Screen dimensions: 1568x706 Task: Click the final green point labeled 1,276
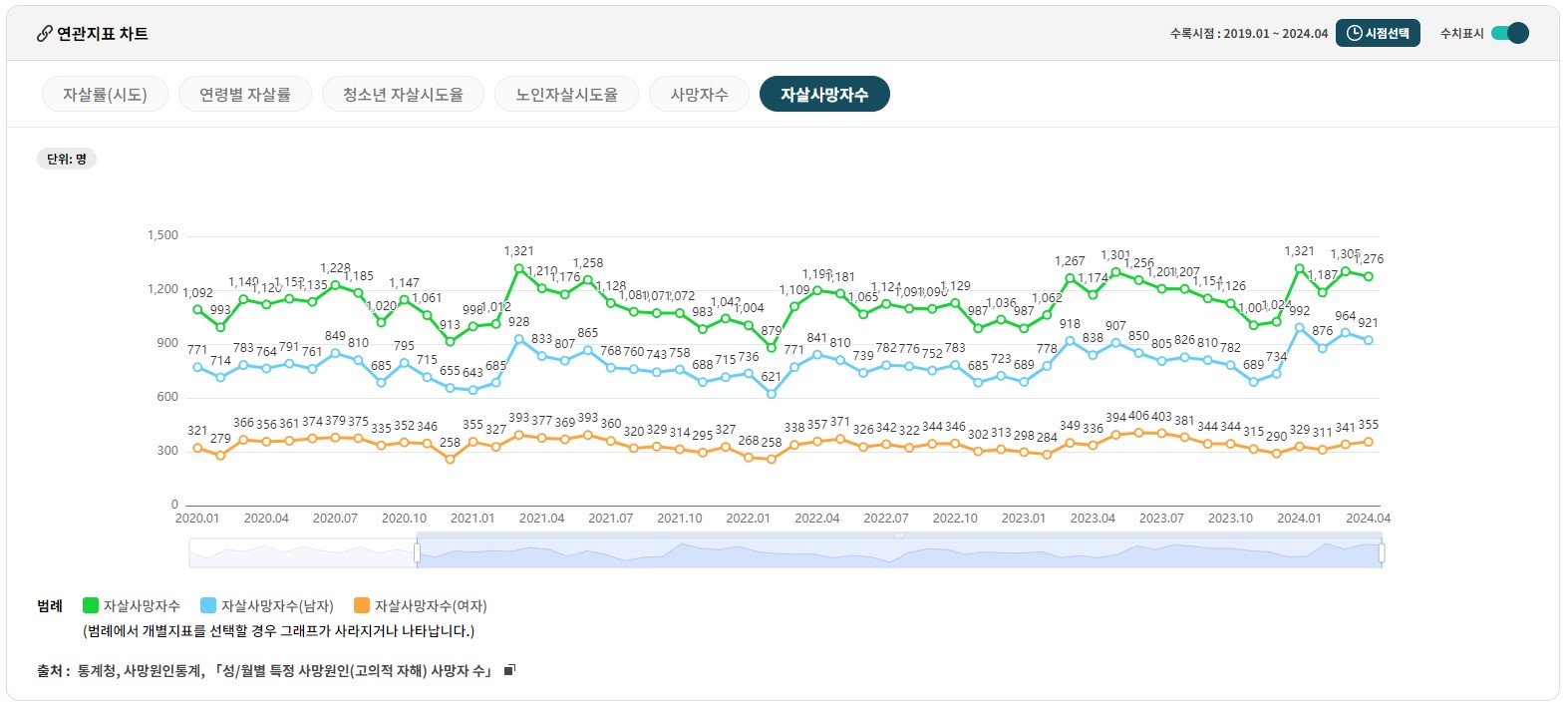1369,276
